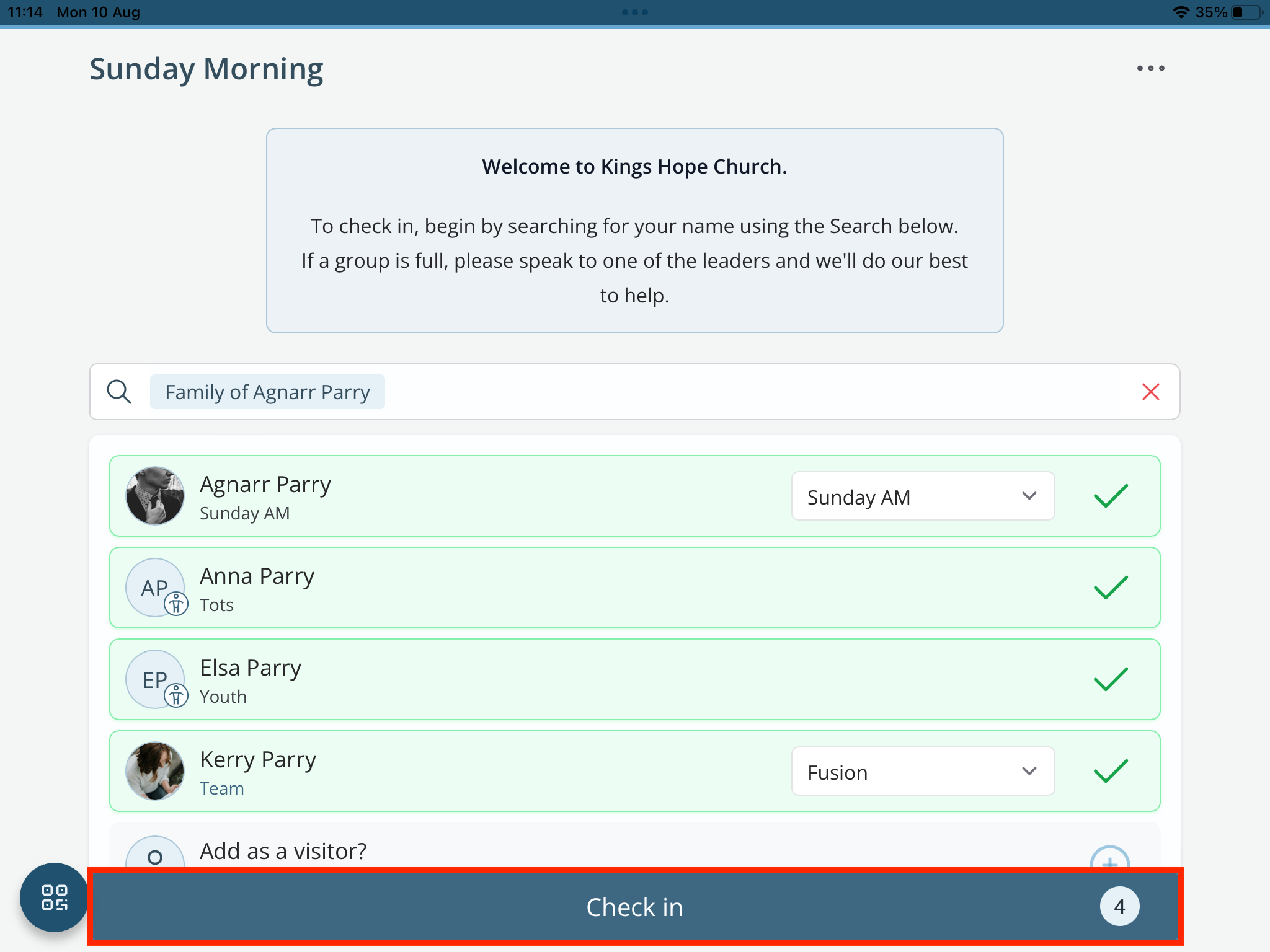Tap the plus icon to add visitor
Screen dimensions: 1270x952
[x=1109, y=858]
